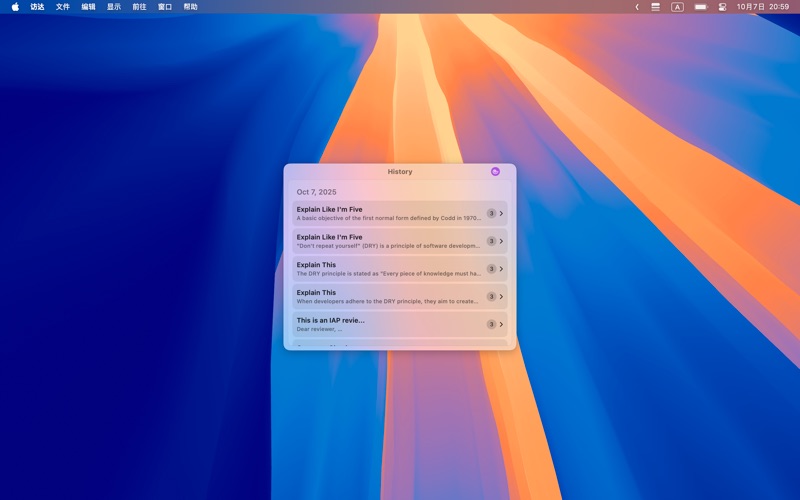
Task: Click the left chevron in menu bar
Action: (637, 7)
